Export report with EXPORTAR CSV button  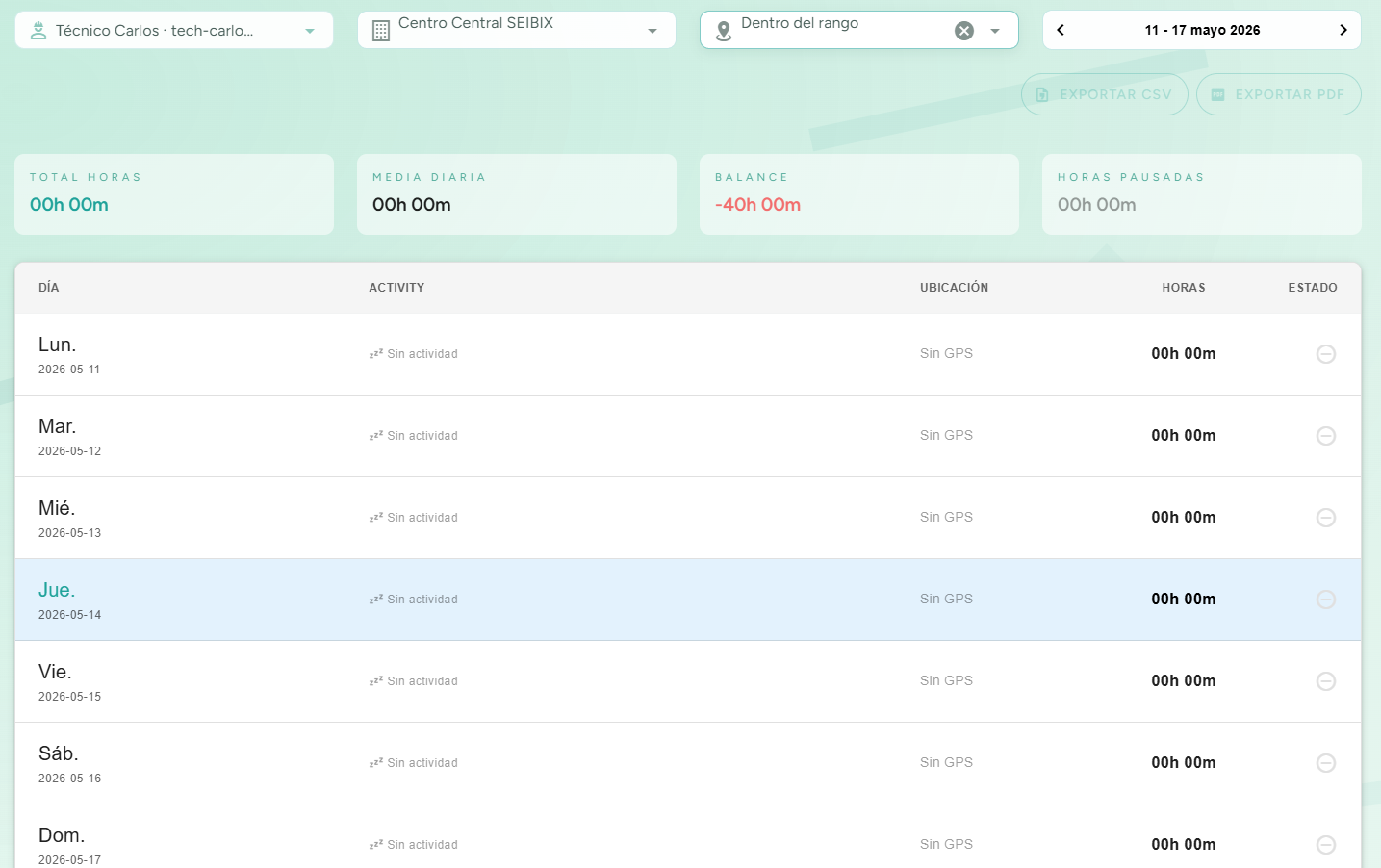(1104, 94)
